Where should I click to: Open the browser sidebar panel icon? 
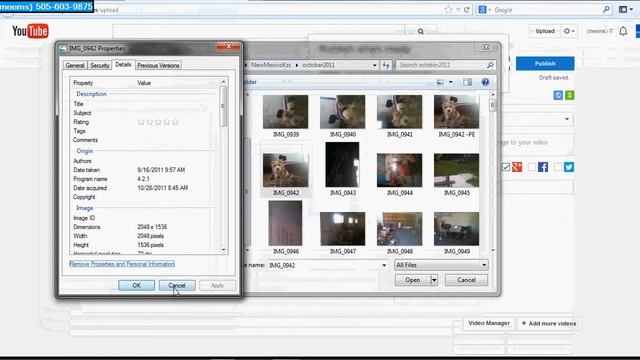tap(623, 9)
